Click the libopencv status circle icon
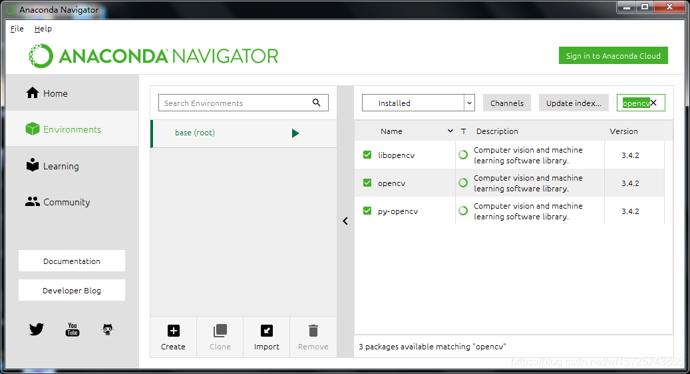This screenshot has width=690, height=374. click(463, 155)
